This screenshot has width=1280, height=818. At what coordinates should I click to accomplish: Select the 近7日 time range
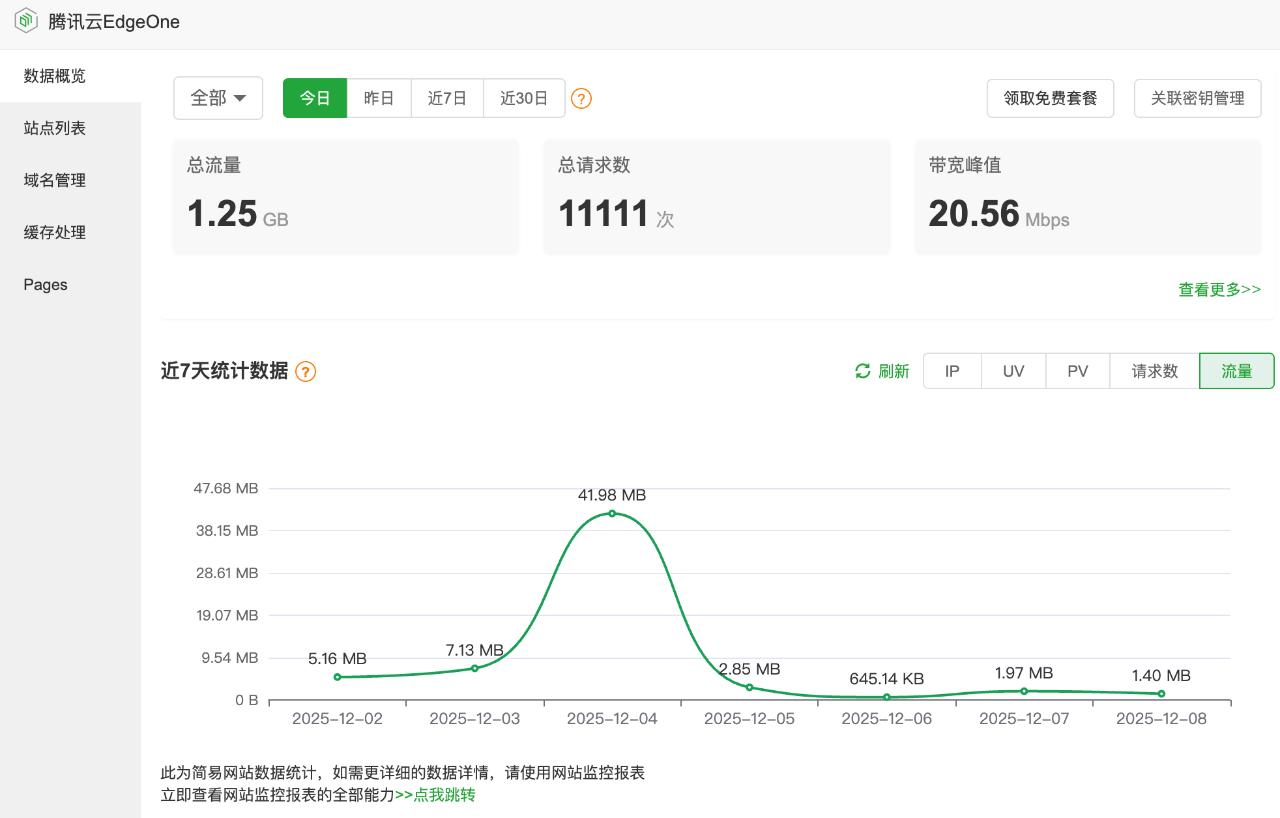point(447,98)
